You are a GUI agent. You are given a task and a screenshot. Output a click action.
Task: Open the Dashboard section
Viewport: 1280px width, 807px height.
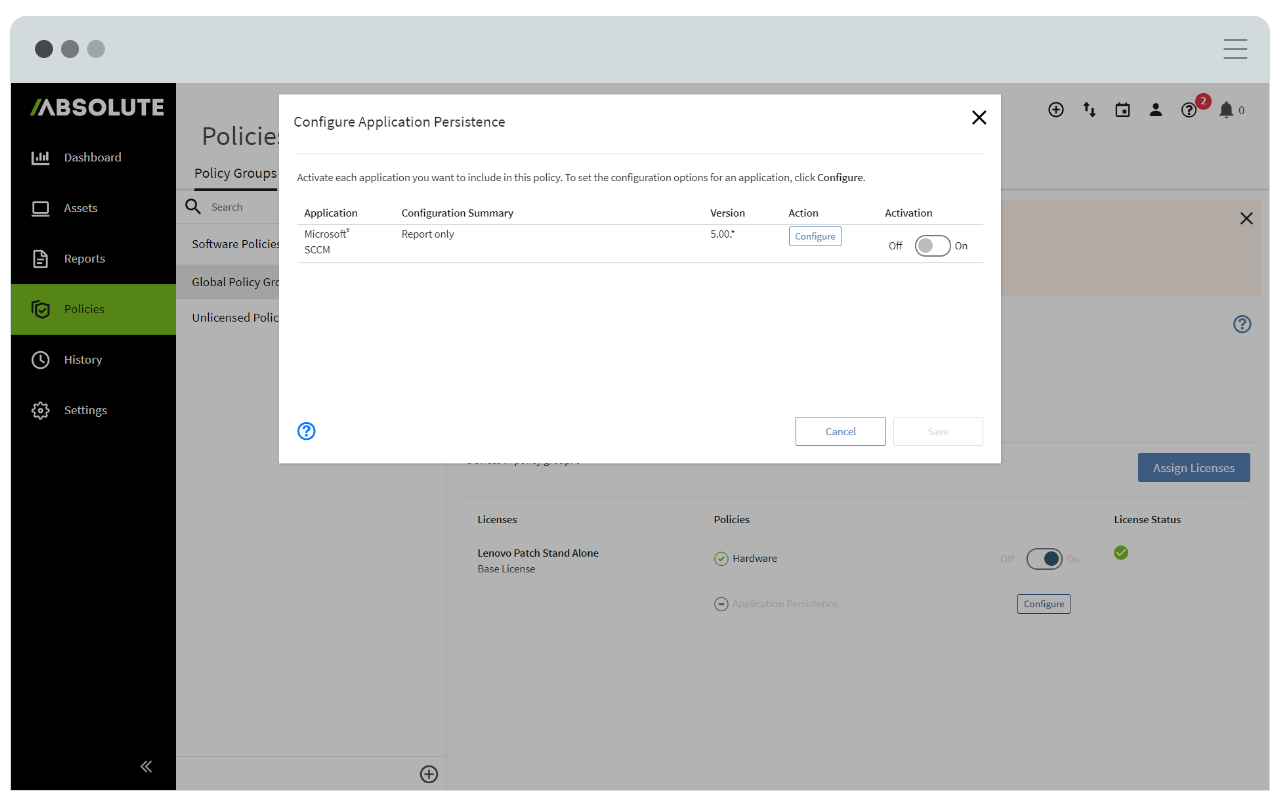click(x=92, y=157)
